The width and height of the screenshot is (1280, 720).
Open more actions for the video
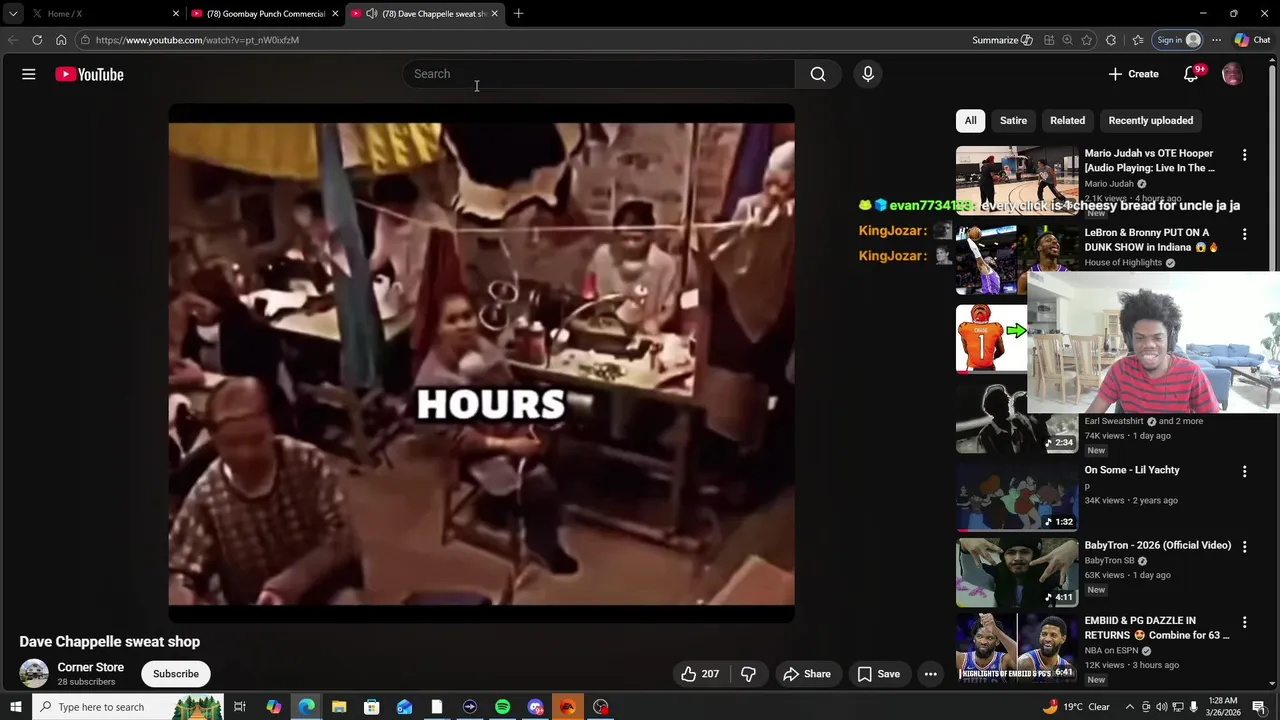931,674
